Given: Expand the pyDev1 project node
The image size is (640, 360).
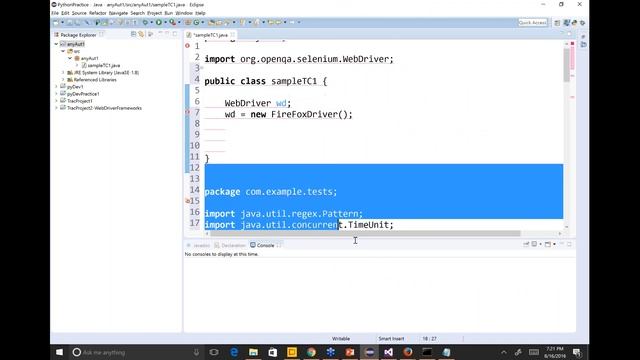Looking at the screenshot, I should tap(56, 87).
